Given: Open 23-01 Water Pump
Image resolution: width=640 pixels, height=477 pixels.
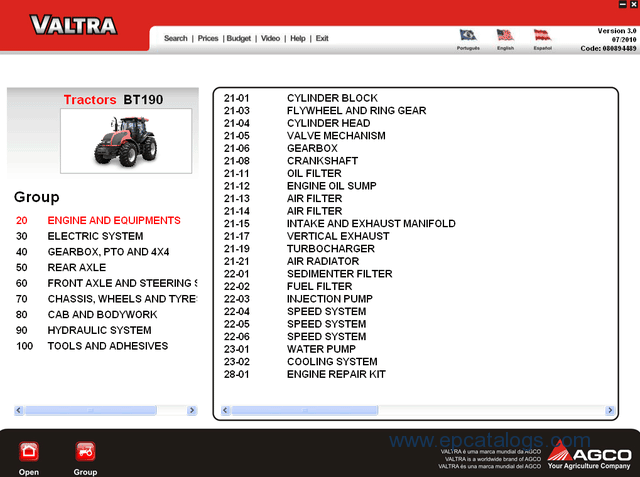Looking at the screenshot, I should 290,349.
